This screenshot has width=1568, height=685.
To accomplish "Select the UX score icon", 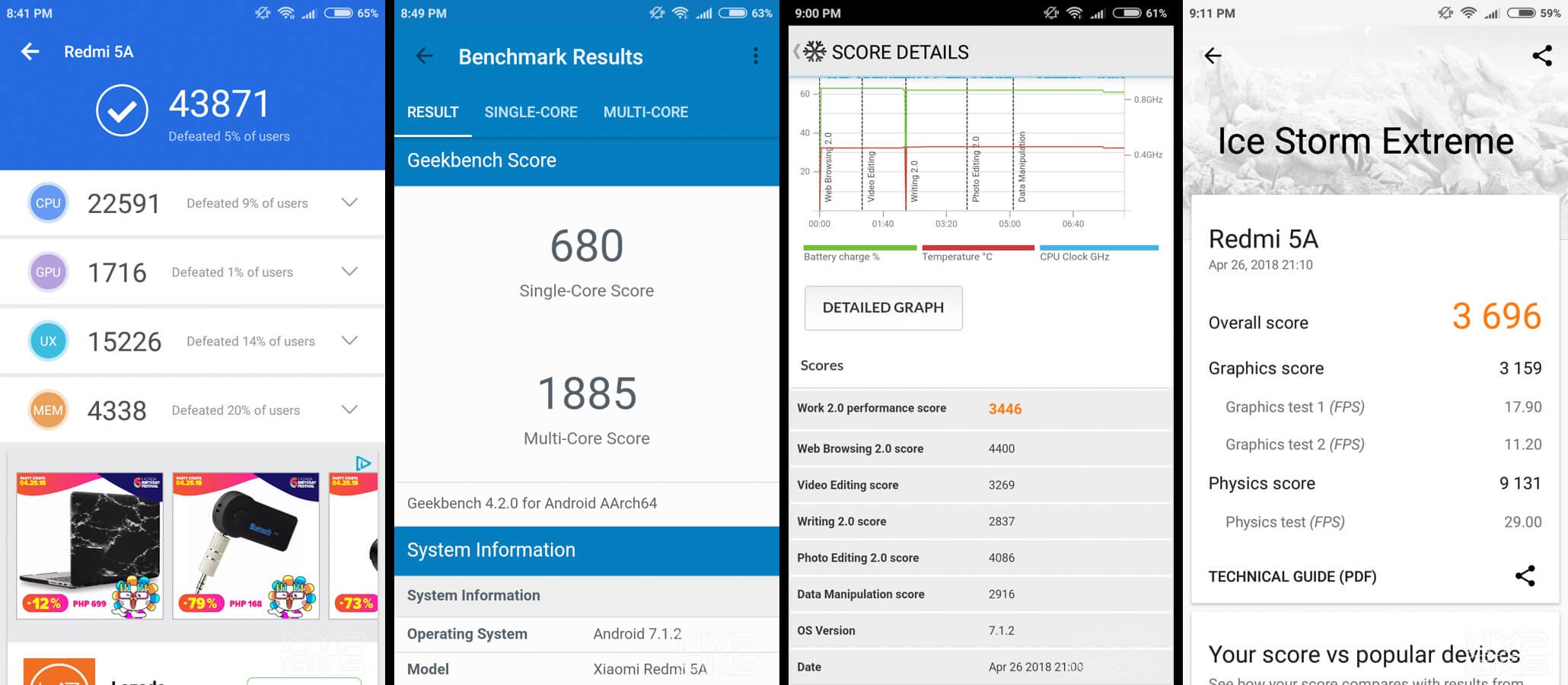I will click(48, 341).
